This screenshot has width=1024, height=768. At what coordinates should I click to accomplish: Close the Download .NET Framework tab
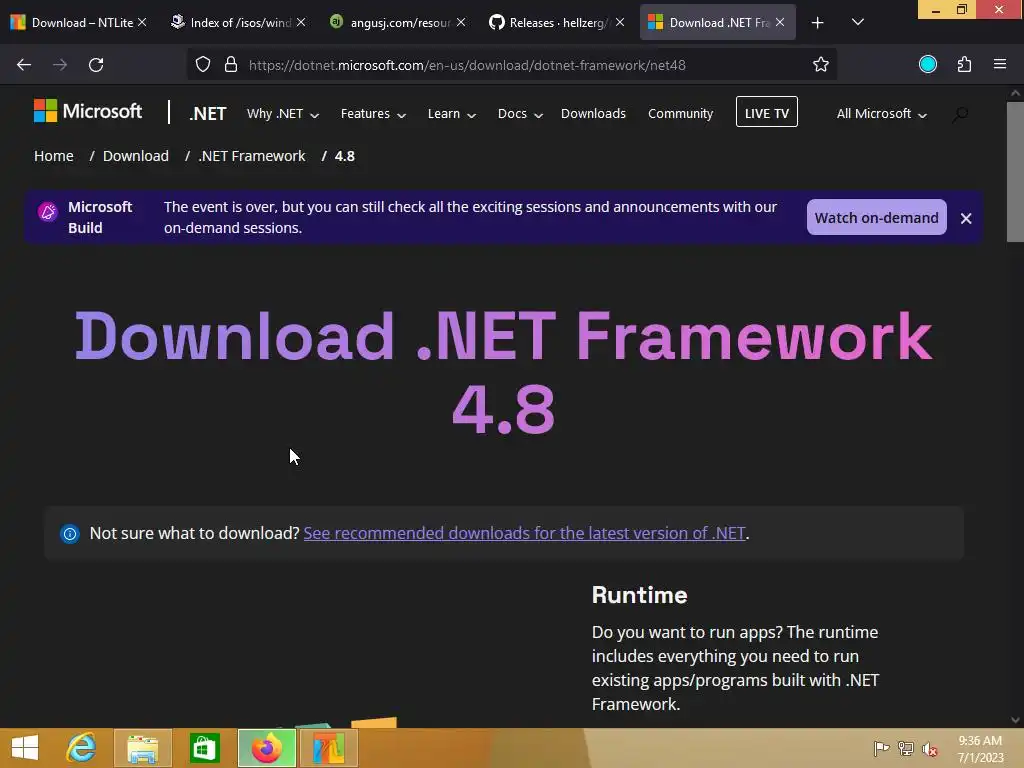[x=780, y=22]
